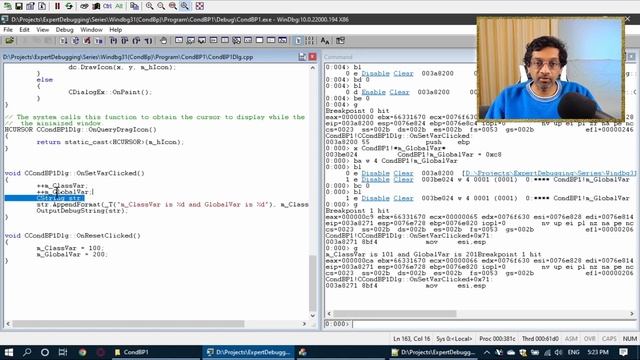Screen dimensions: 640x360
Task: Click the 'OutputDebugString(str);' line
Action: coord(82,211)
